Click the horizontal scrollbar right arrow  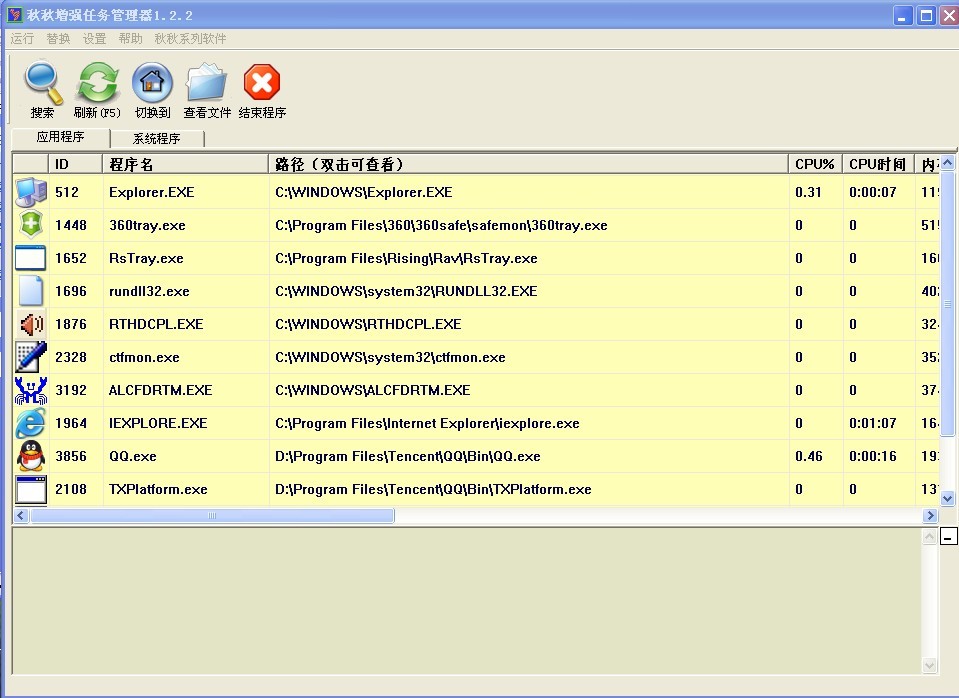click(x=931, y=515)
